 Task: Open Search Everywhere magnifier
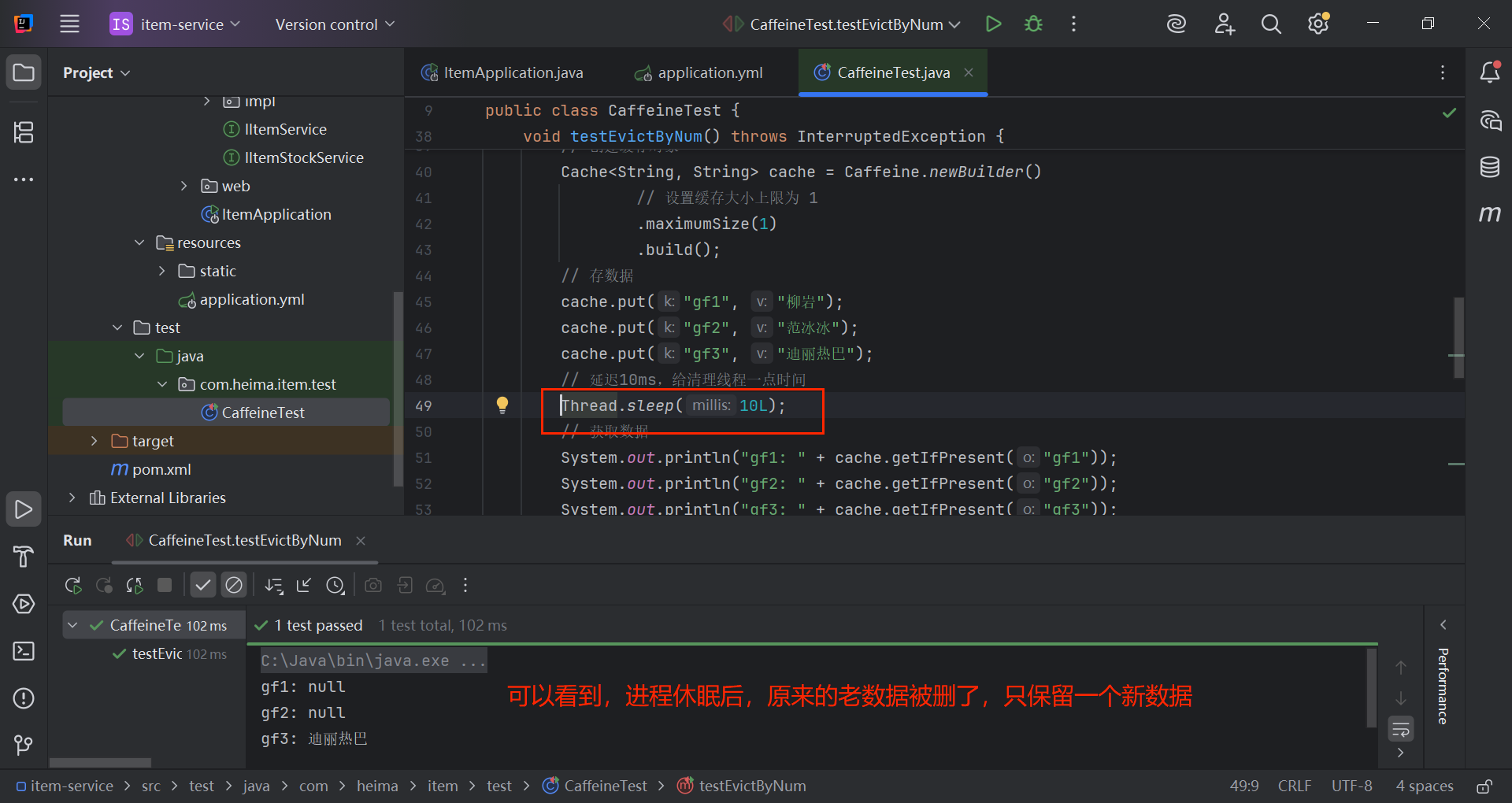pos(1271,24)
